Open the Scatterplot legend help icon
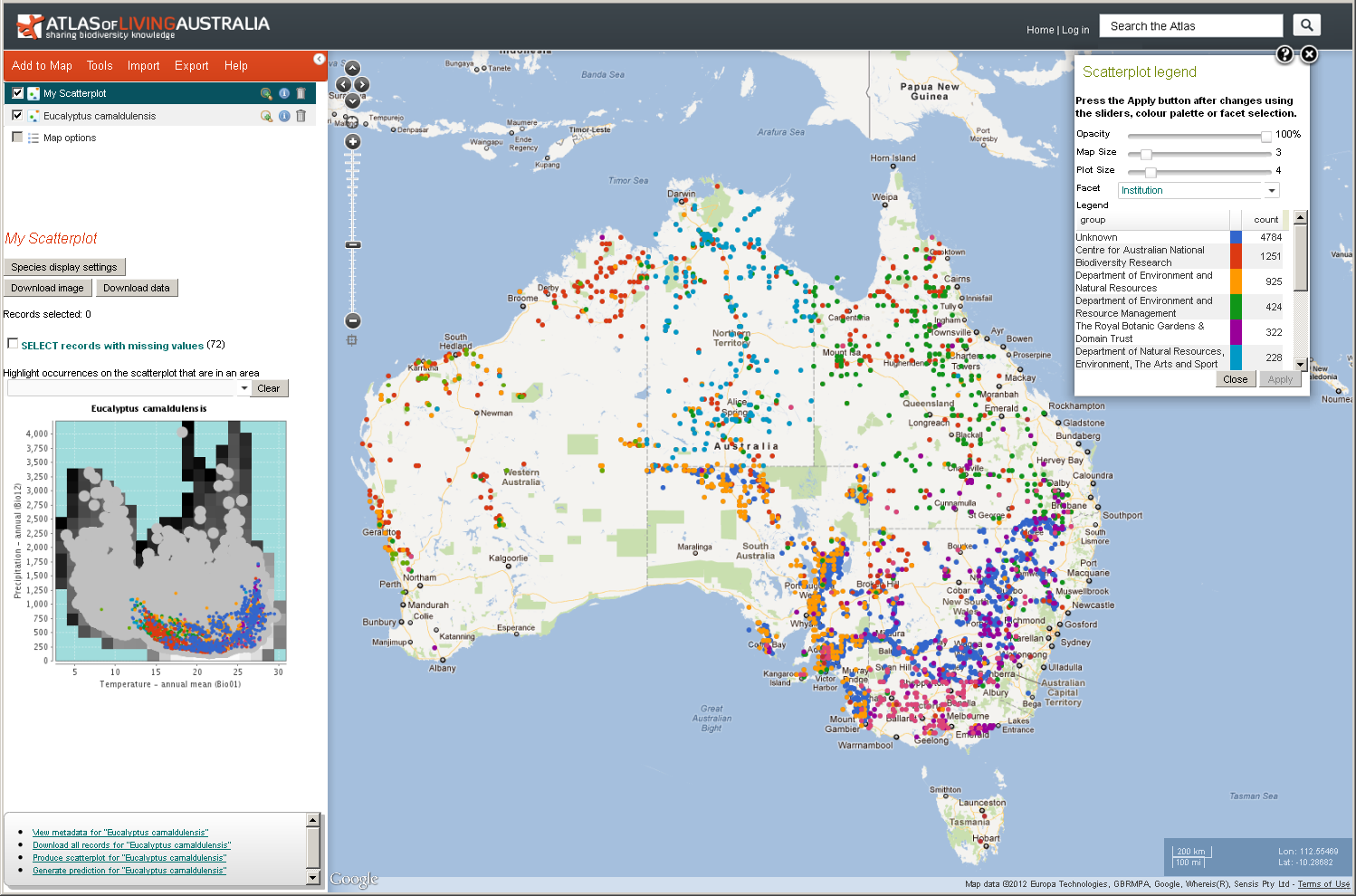Screen dimensions: 1356x896 coord(1284,54)
